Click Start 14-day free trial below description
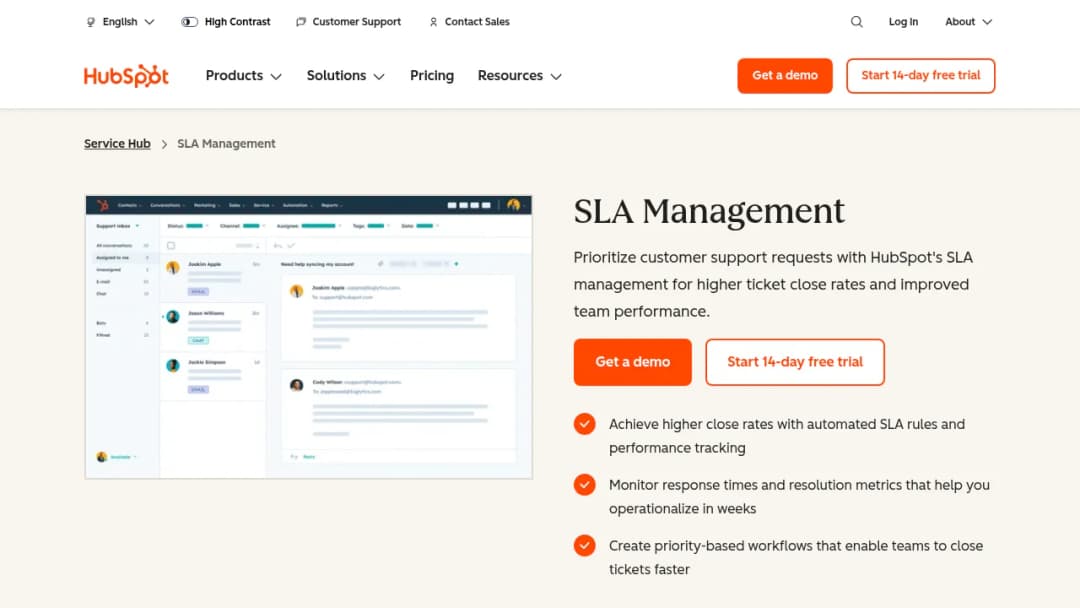The width and height of the screenshot is (1080, 608). (795, 362)
